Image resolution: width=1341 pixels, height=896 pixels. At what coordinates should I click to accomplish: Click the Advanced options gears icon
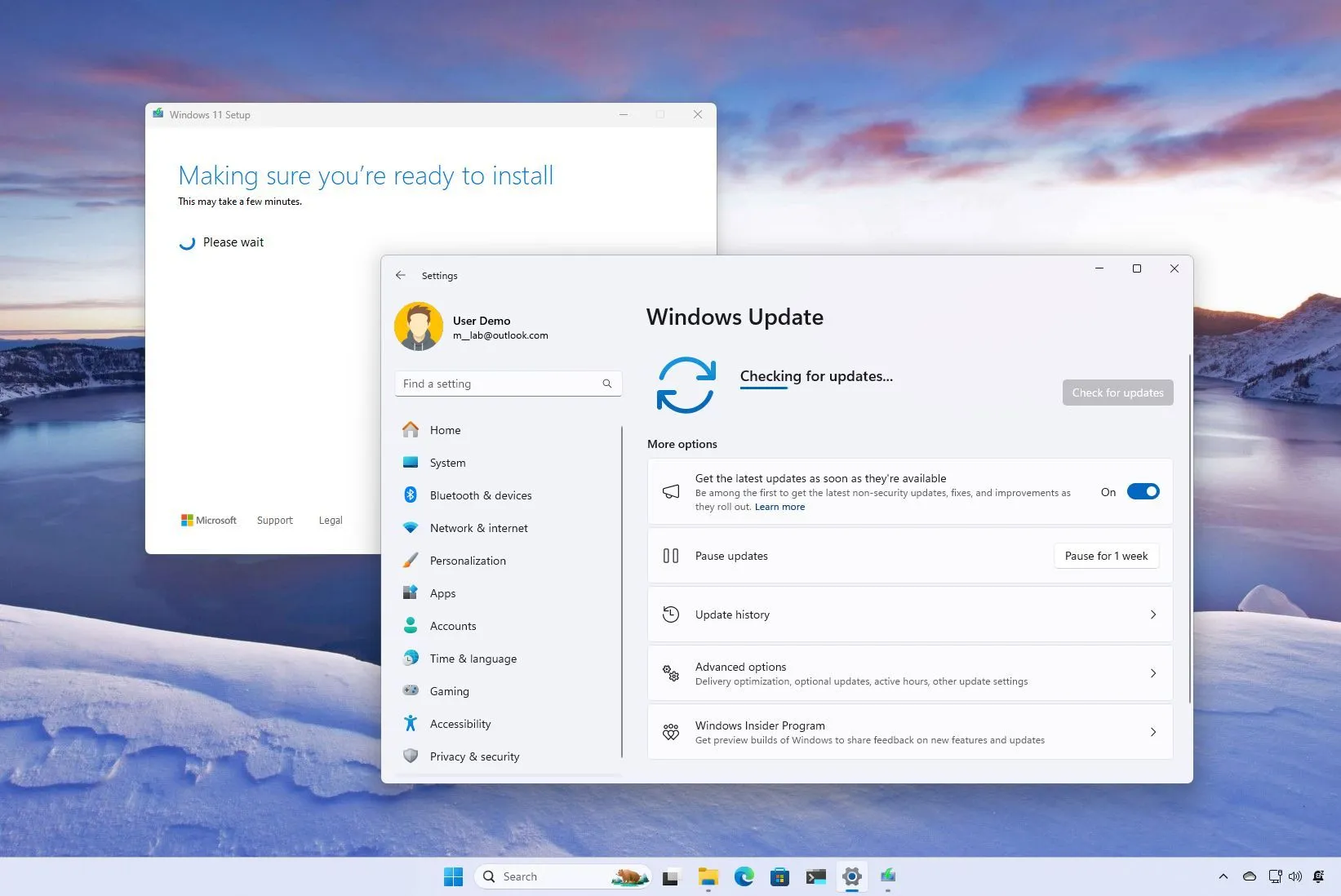coord(671,673)
